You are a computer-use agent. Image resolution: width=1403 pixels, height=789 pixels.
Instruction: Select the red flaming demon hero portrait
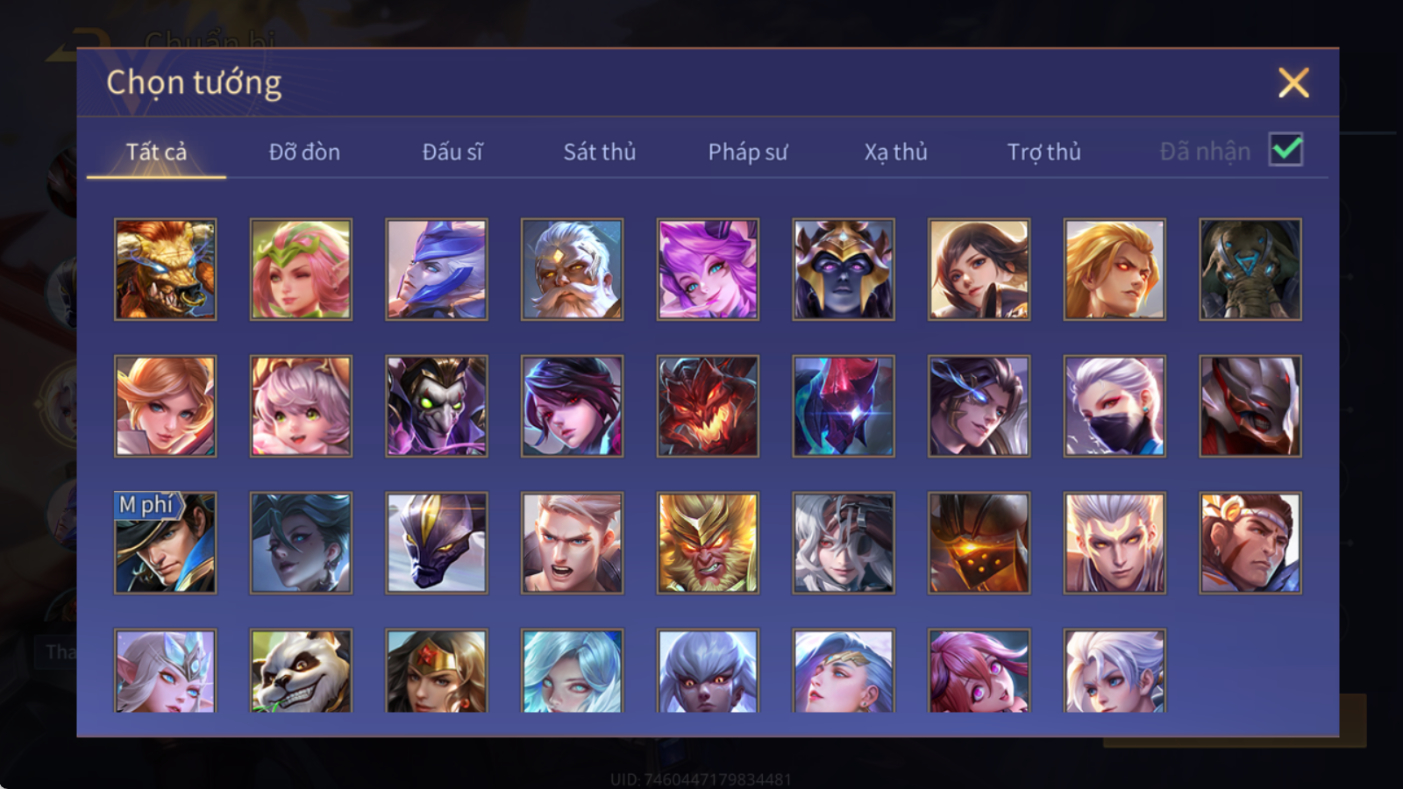[x=708, y=406]
